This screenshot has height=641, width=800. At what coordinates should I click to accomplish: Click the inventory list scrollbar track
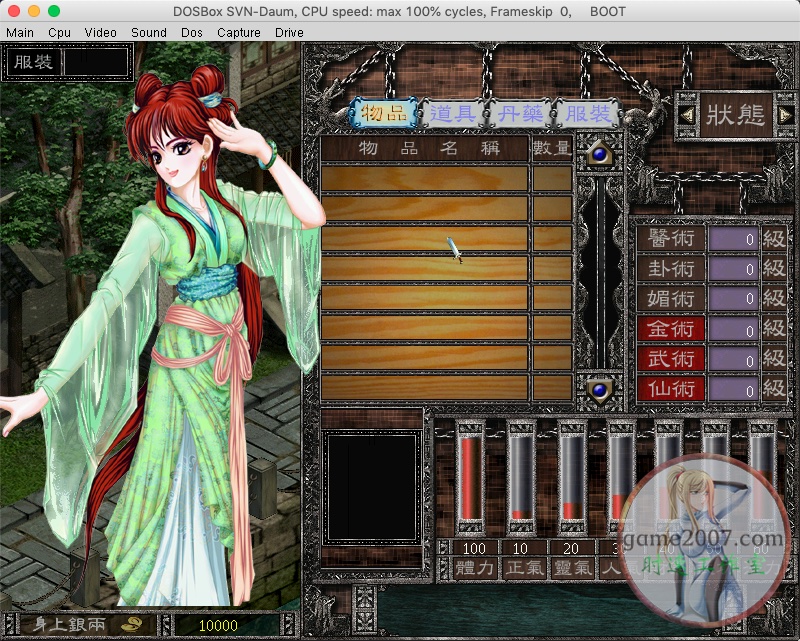coord(601,272)
